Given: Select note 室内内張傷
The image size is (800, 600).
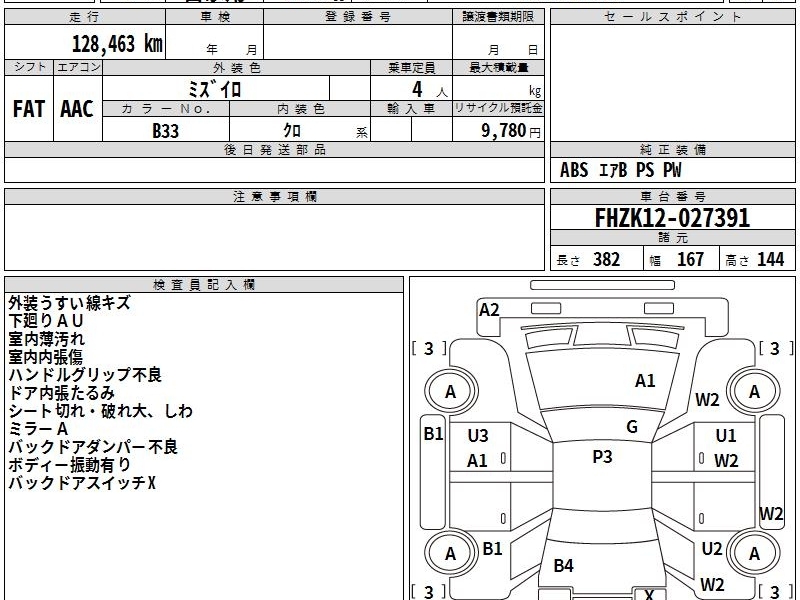Looking at the screenshot, I should (x=45, y=357).
